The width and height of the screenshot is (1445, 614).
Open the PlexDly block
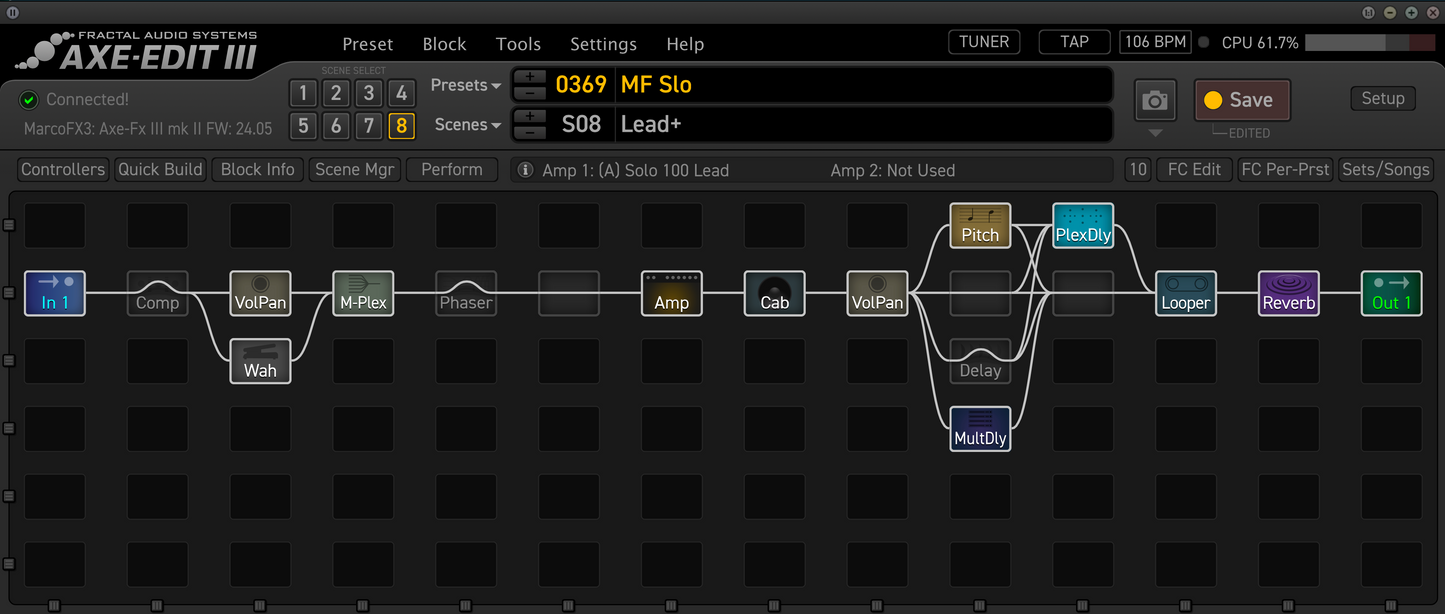(1083, 225)
